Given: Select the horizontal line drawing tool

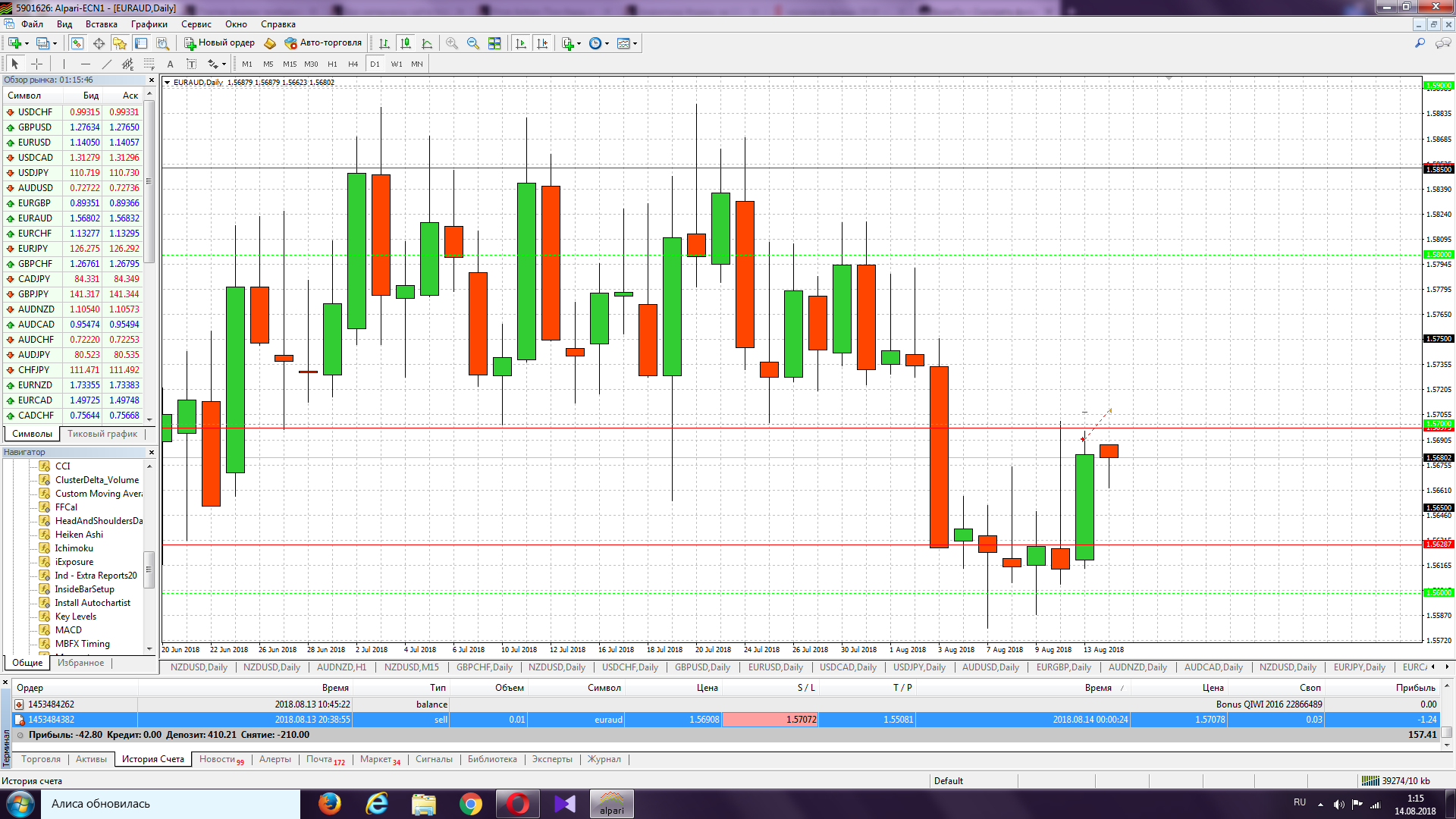Looking at the screenshot, I should tap(86, 64).
